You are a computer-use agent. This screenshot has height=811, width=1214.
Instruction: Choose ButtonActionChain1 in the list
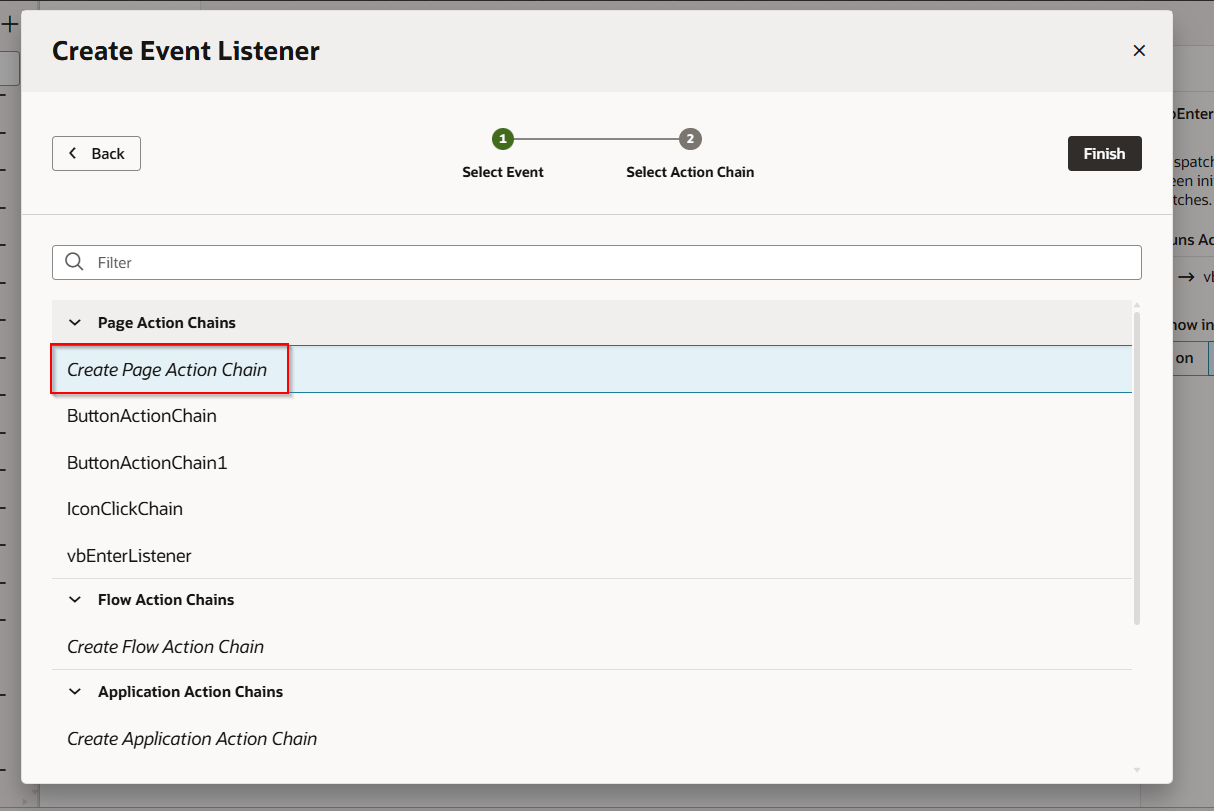coord(147,463)
